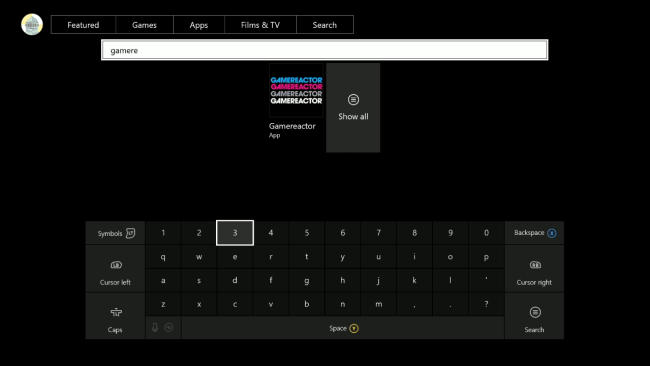Tap the highlighted 3 key
Image resolution: width=650 pixels, height=366 pixels.
(x=235, y=233)
